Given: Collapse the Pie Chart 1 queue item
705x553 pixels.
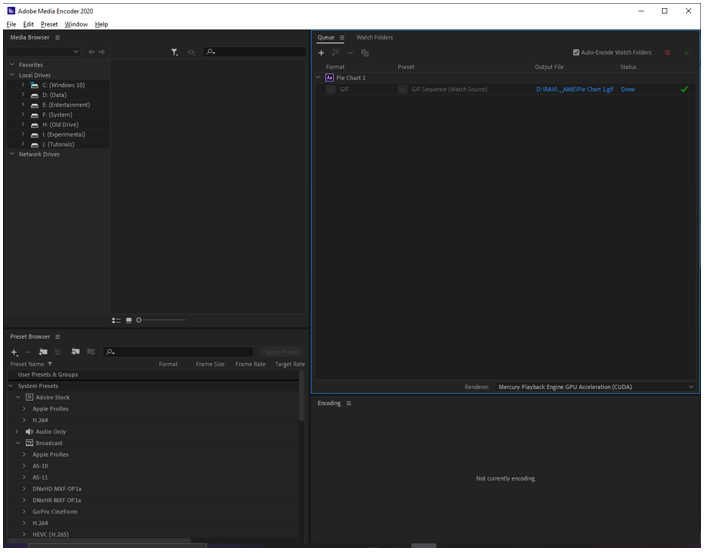Looking at the screenshot, I should tap(318, 77).
